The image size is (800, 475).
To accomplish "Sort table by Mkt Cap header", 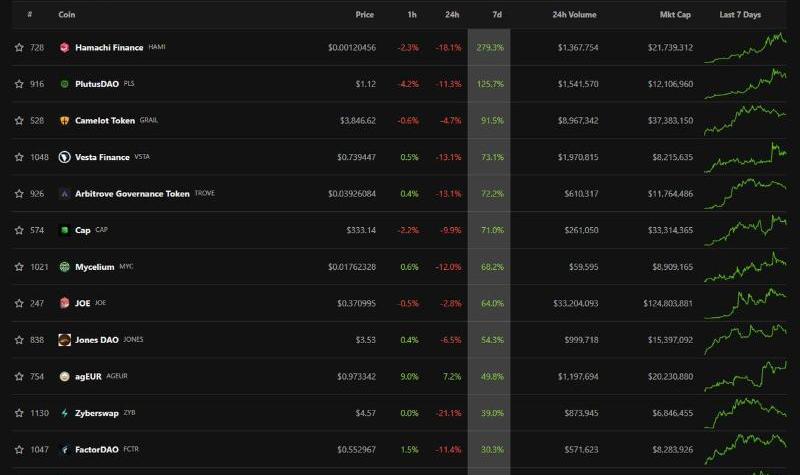I will (677, 15).
